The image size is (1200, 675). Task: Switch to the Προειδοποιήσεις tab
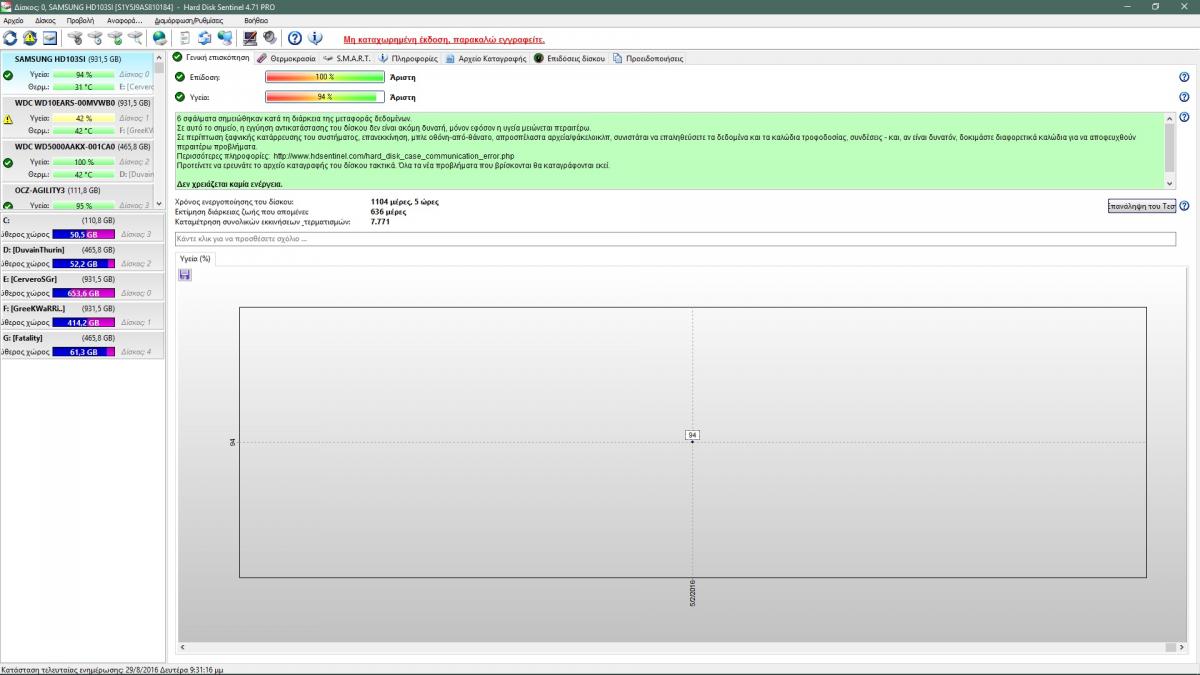[648, 58]
